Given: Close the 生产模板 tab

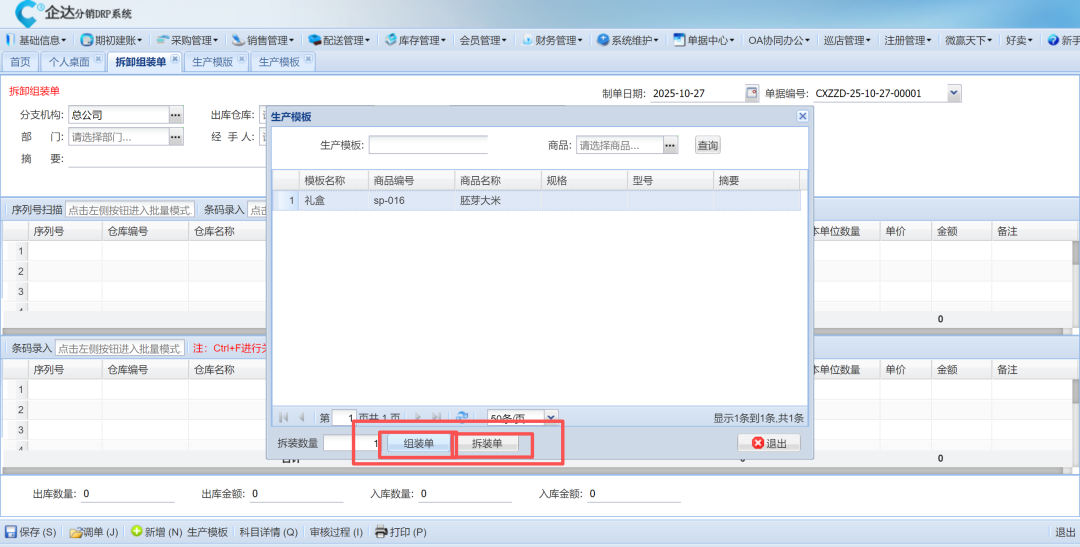Looking at the screenshot, I should tap(308, 59).
